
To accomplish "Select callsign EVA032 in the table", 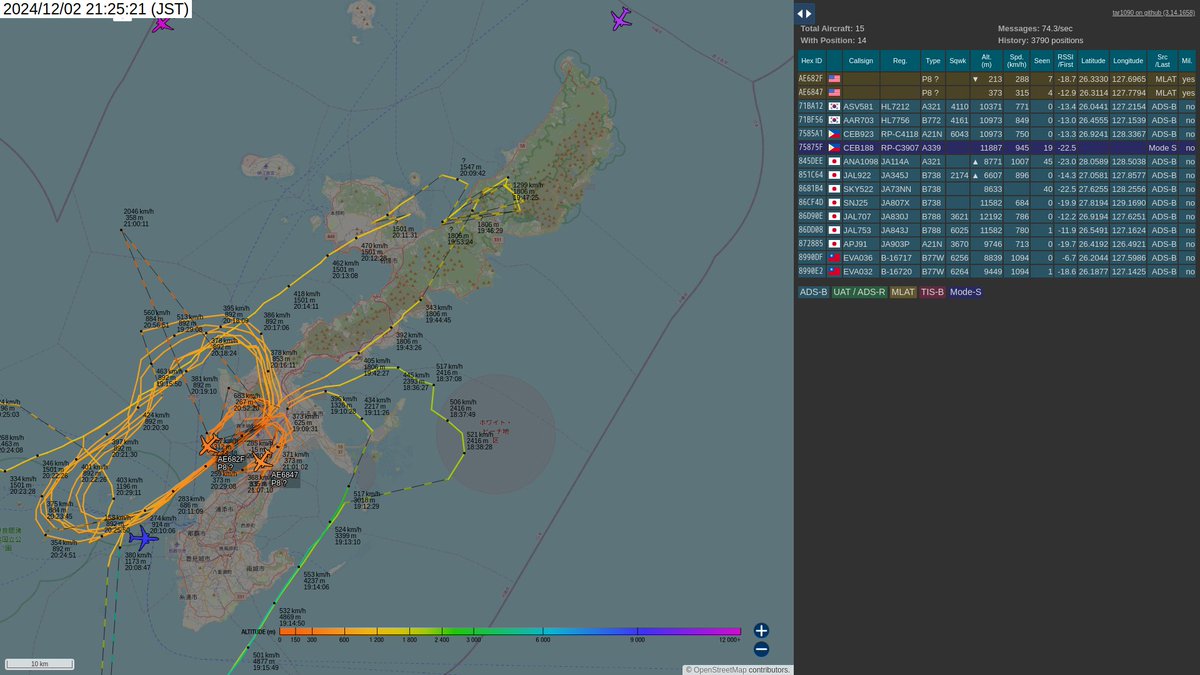I will click(x=858, y=271).
